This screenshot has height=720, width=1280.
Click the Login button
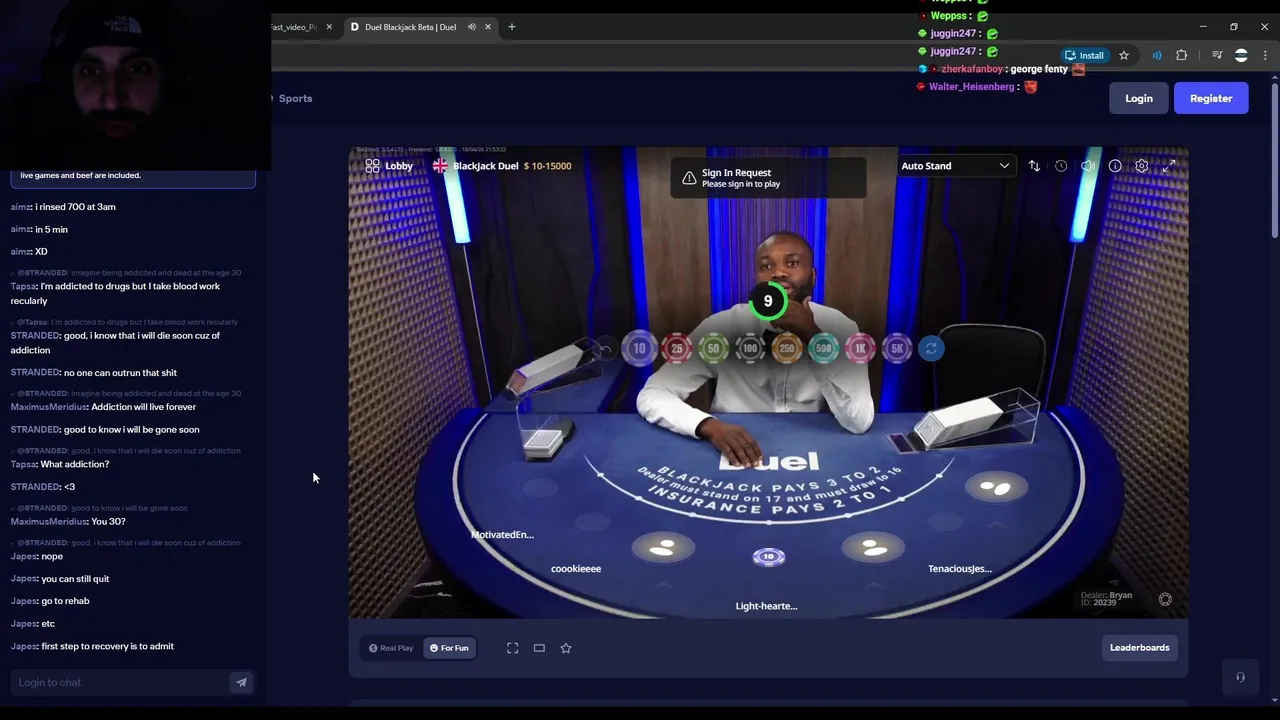tap(1139, 98)
